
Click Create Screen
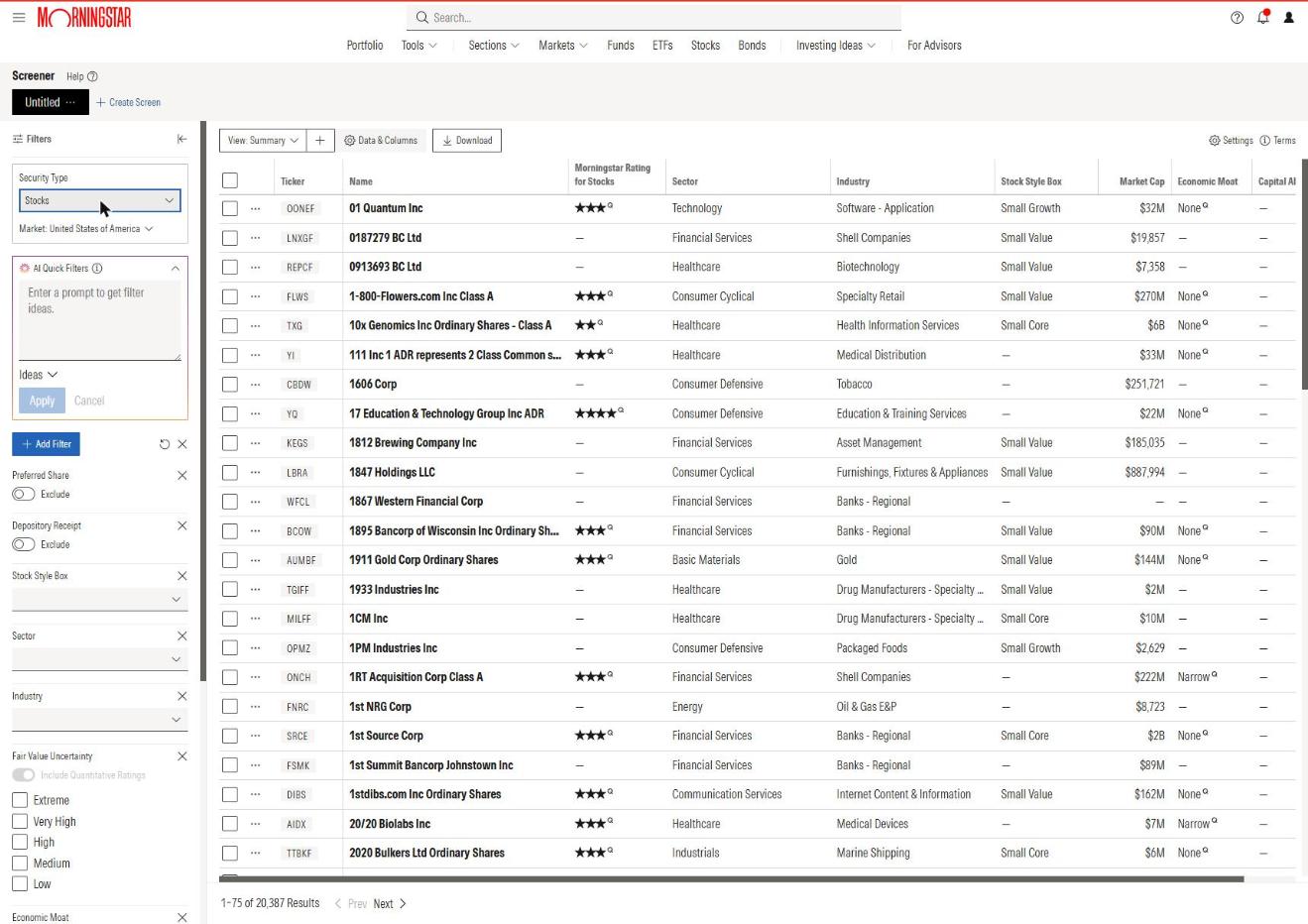point(128,102)
